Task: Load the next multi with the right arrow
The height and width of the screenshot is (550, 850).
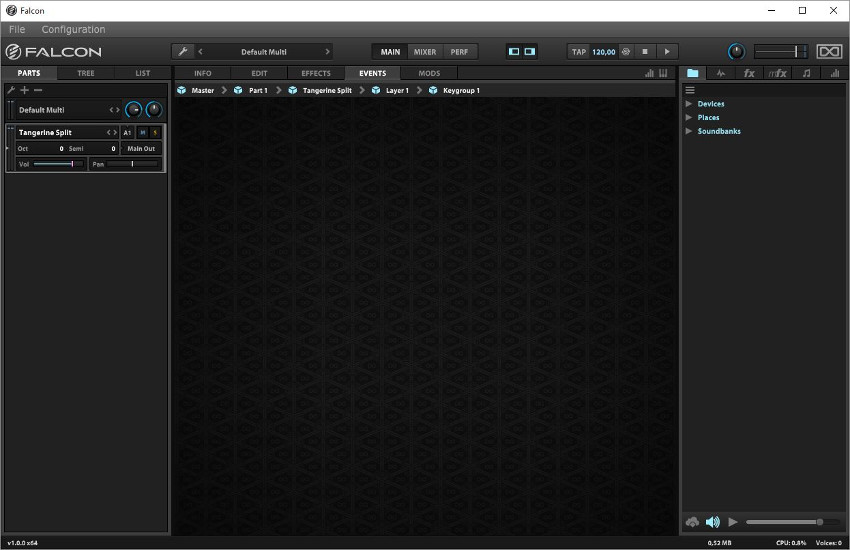Action: click(x=327, y=51)
